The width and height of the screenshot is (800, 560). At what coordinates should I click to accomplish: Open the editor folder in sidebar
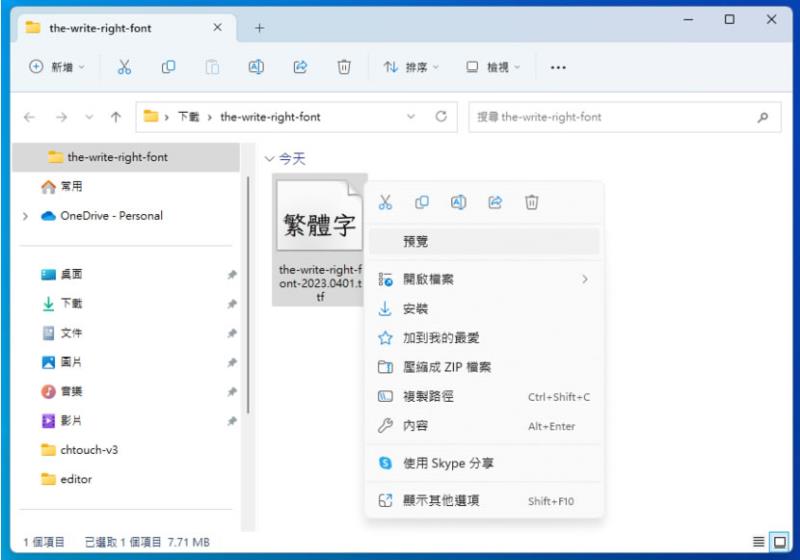(x=126, y=479)
